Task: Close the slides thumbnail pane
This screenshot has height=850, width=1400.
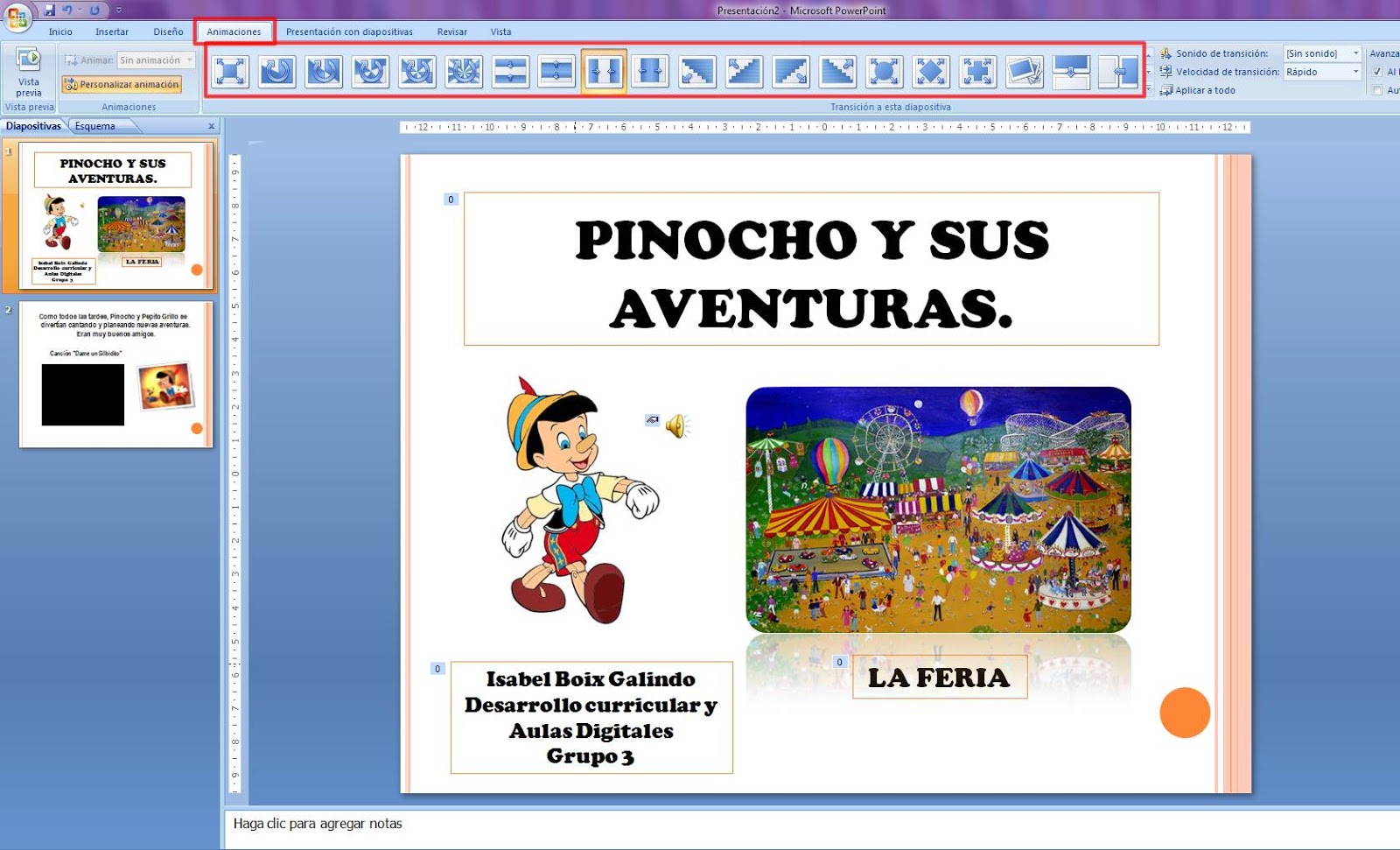Action: tap(211, 126)
